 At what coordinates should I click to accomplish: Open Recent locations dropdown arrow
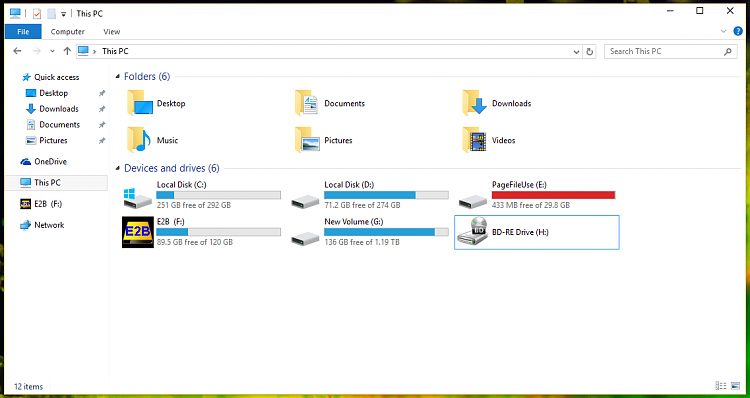[52, 51]
